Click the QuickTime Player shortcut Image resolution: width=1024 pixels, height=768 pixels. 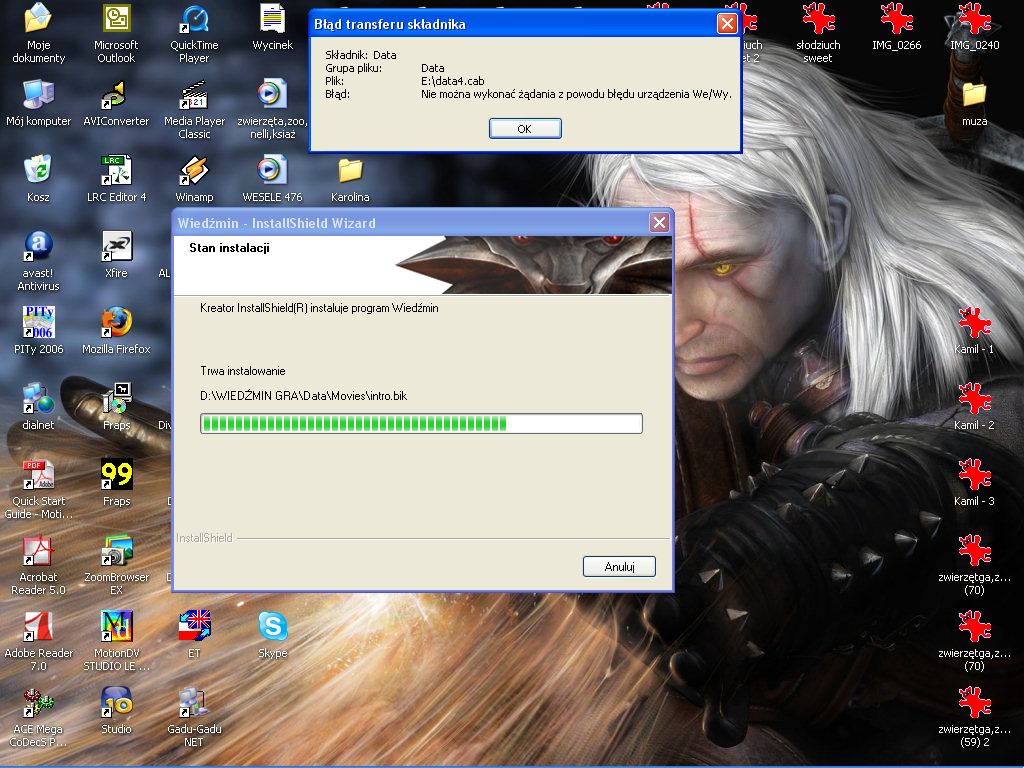tap(194, 33)
